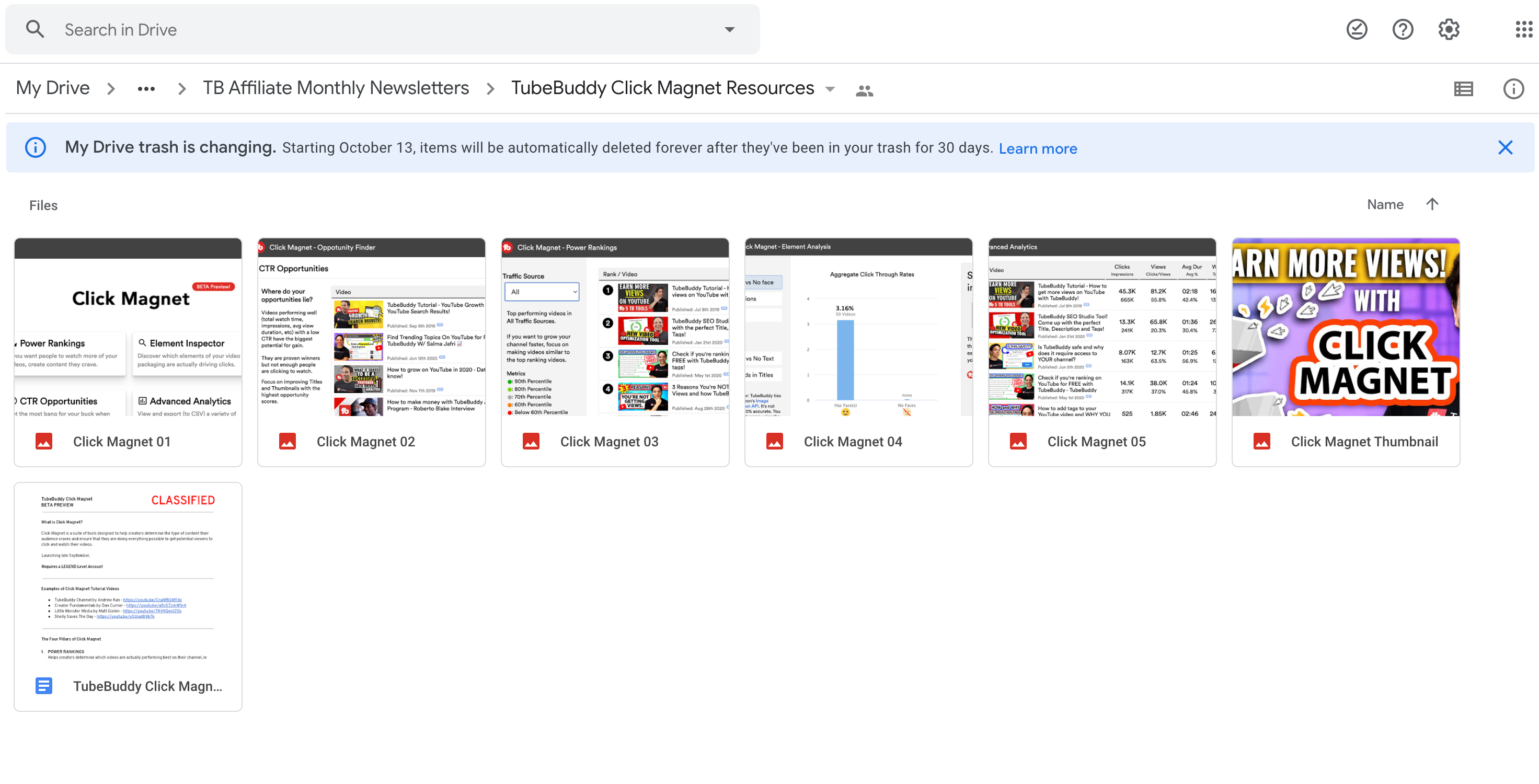1539x784 pixels.
Task: Open the Google apps grid icon
Action: pyautogui.click(x=1525, y=29)
